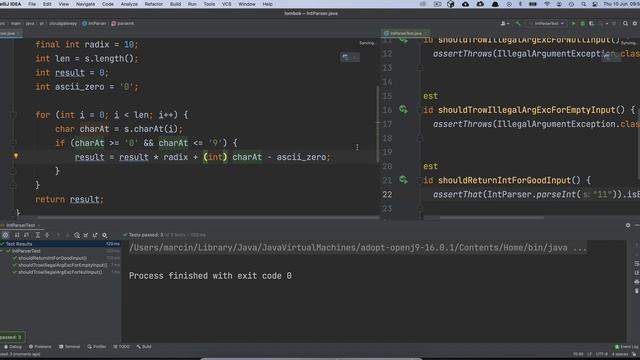Open the Build tool window button

[144, 347]
